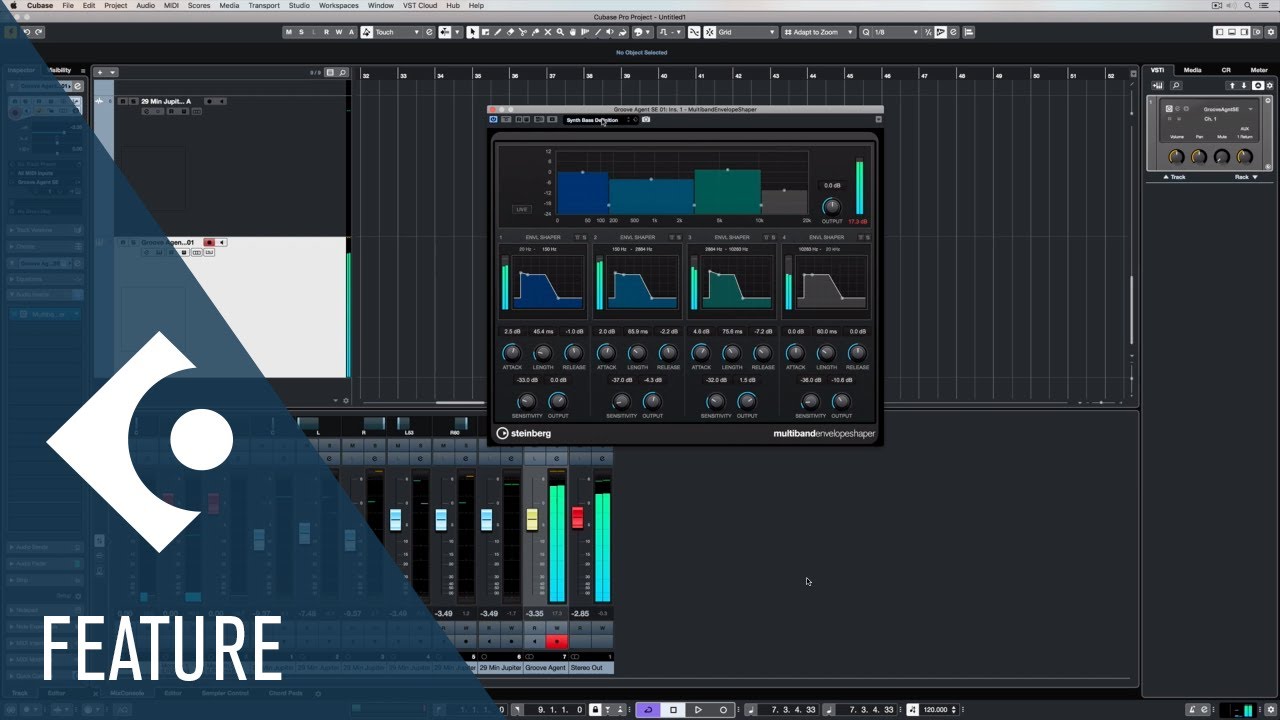Image resolution: width=1280 pixels, height=720 pixels.
Task: Click Groove Agent channel name label
Action: 546,667
